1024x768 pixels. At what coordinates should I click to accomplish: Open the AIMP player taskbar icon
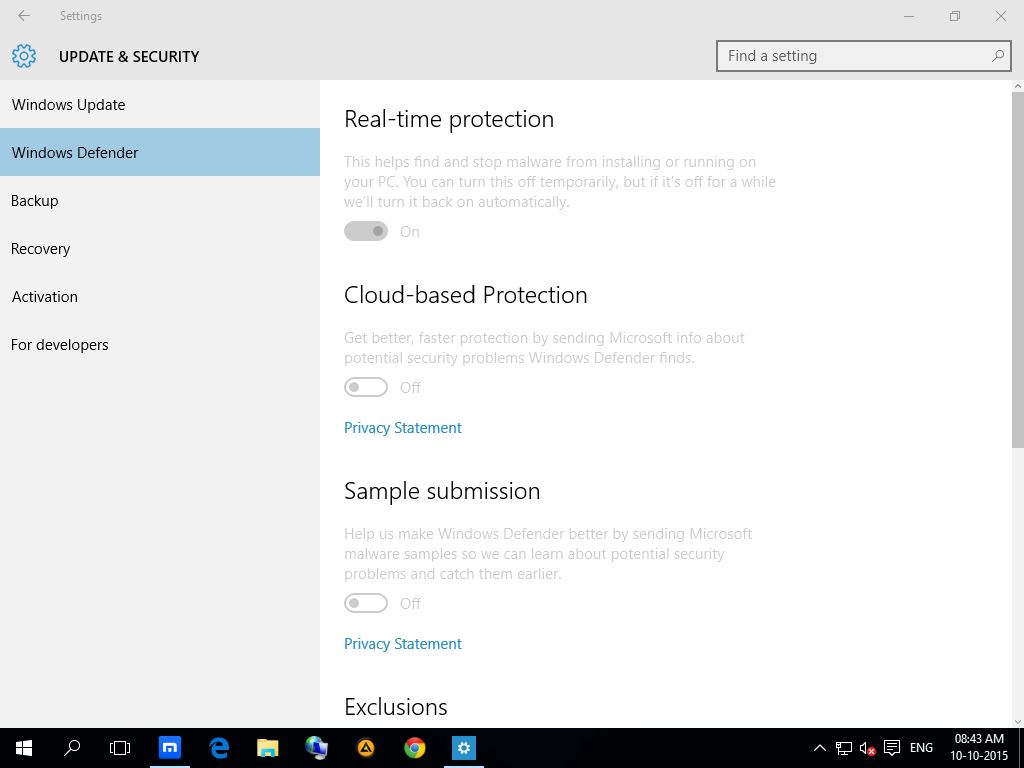(x=366, y=748)
